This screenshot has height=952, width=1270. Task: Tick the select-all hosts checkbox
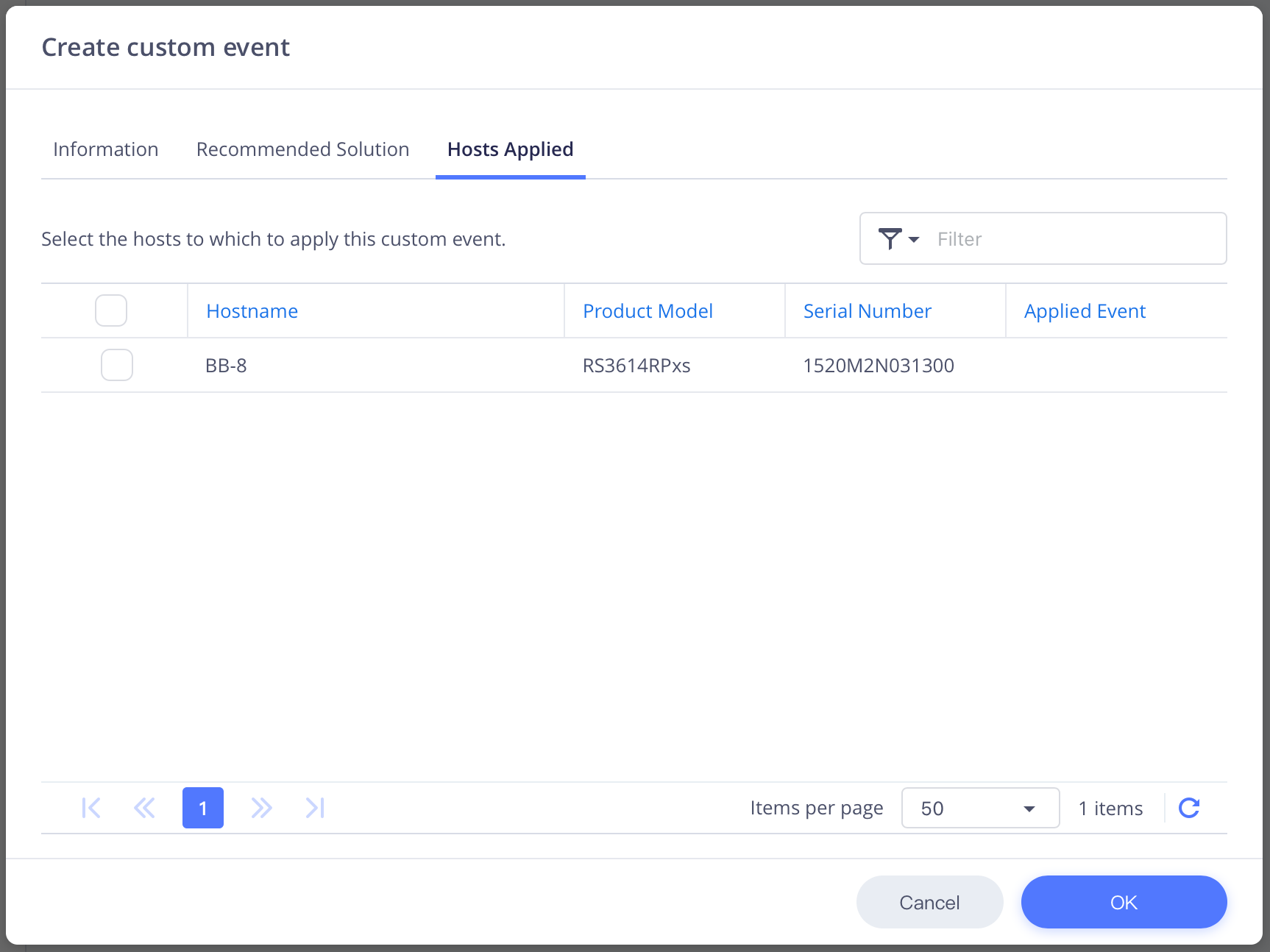click(111, 310)
